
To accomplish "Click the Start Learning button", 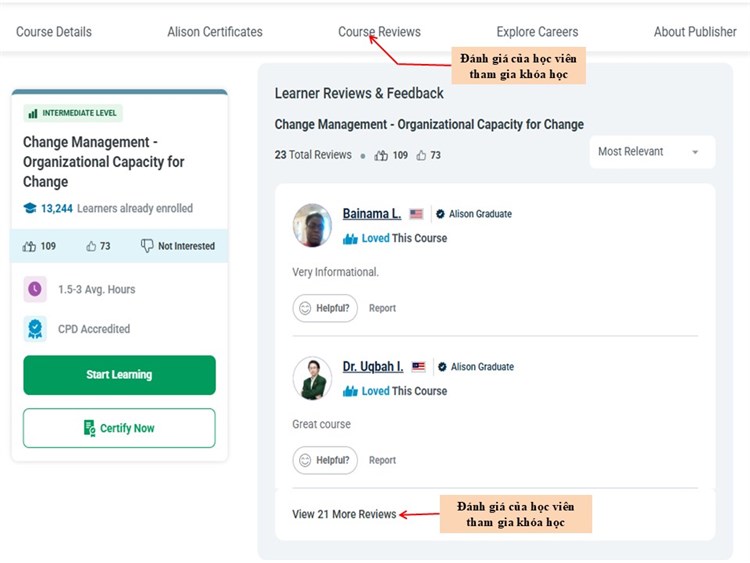I will pyautogui.click(x=119, y=375).
